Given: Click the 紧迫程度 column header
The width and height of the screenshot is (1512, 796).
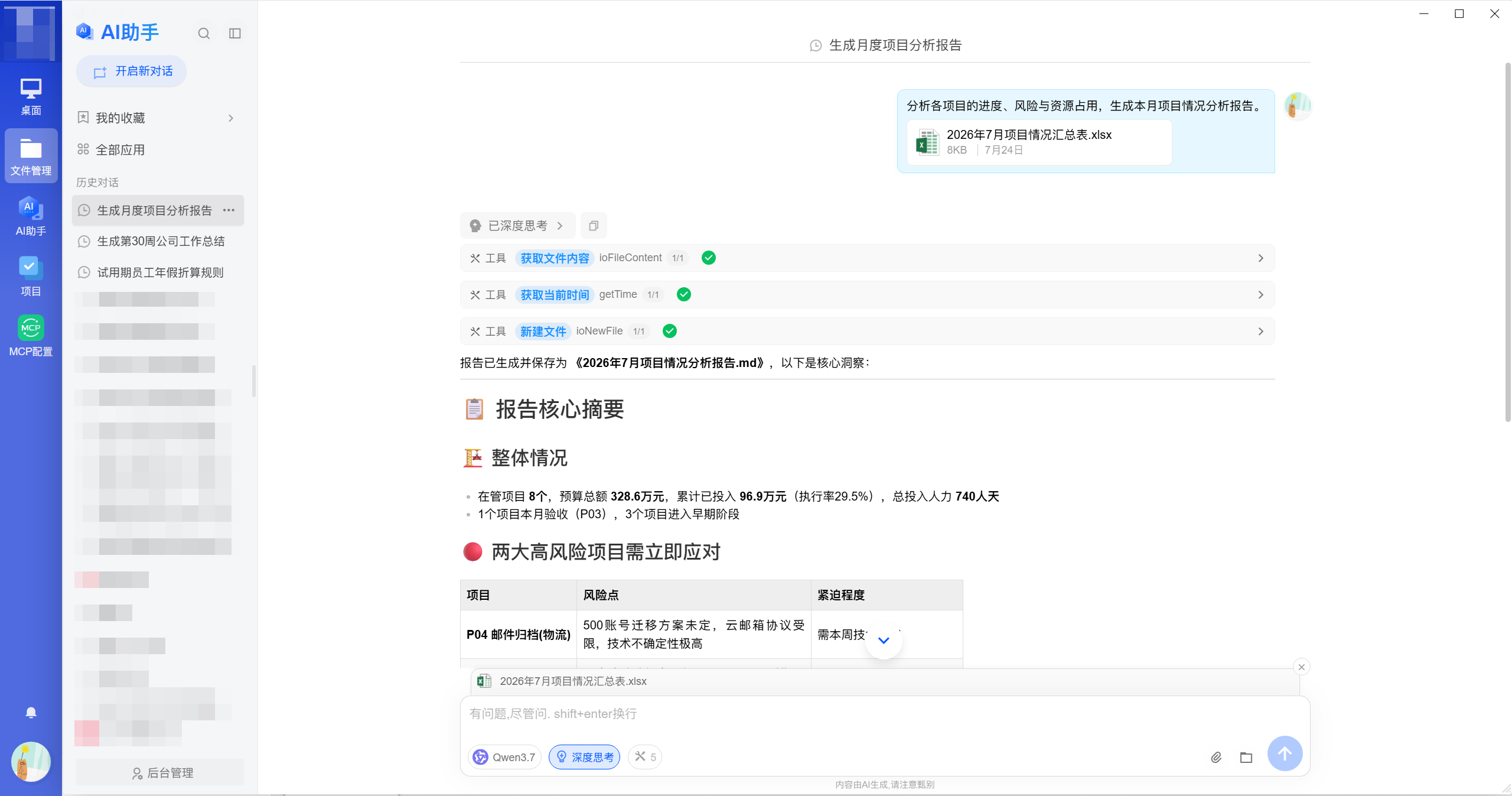Looking at the screenshot, I should (887, 595).
